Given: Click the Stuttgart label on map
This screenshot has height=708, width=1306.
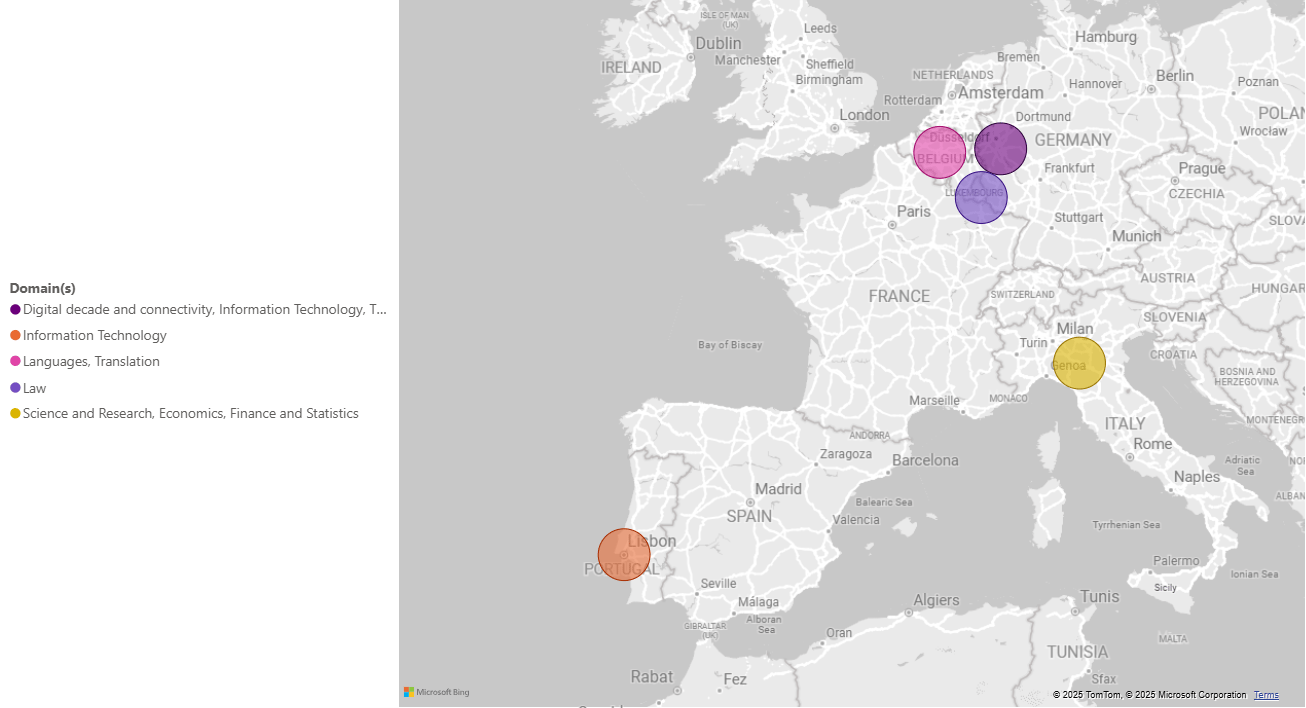Looking at the screenshot, I should point(1078,218).
